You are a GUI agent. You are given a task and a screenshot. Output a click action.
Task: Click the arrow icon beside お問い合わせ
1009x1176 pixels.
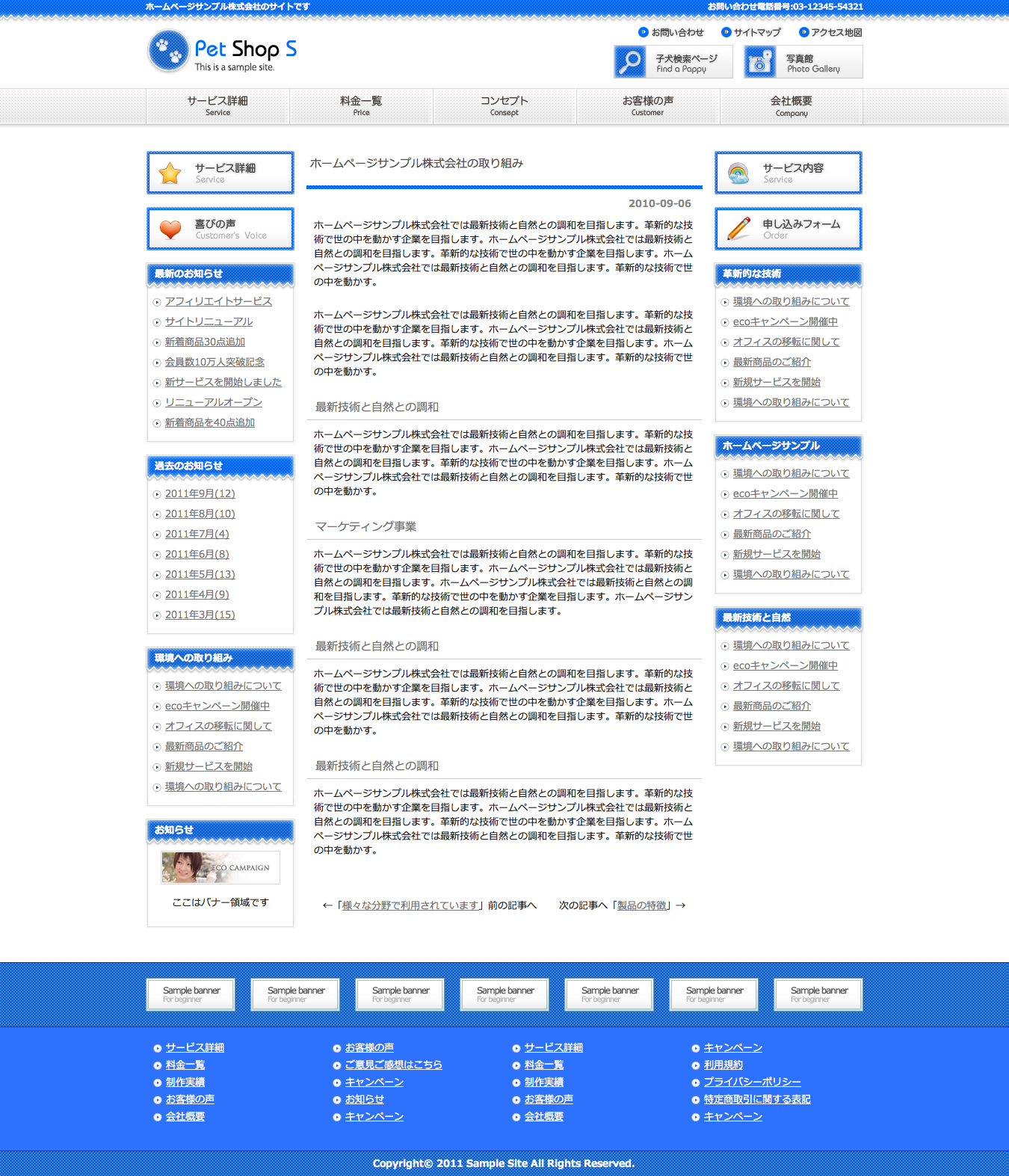tap(643, 32)
